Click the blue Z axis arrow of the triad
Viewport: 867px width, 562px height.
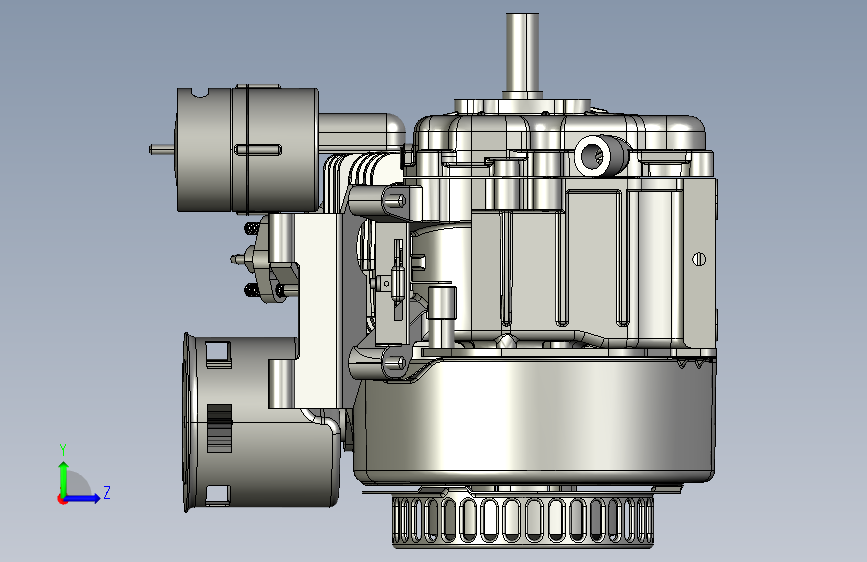pos(82,498)
